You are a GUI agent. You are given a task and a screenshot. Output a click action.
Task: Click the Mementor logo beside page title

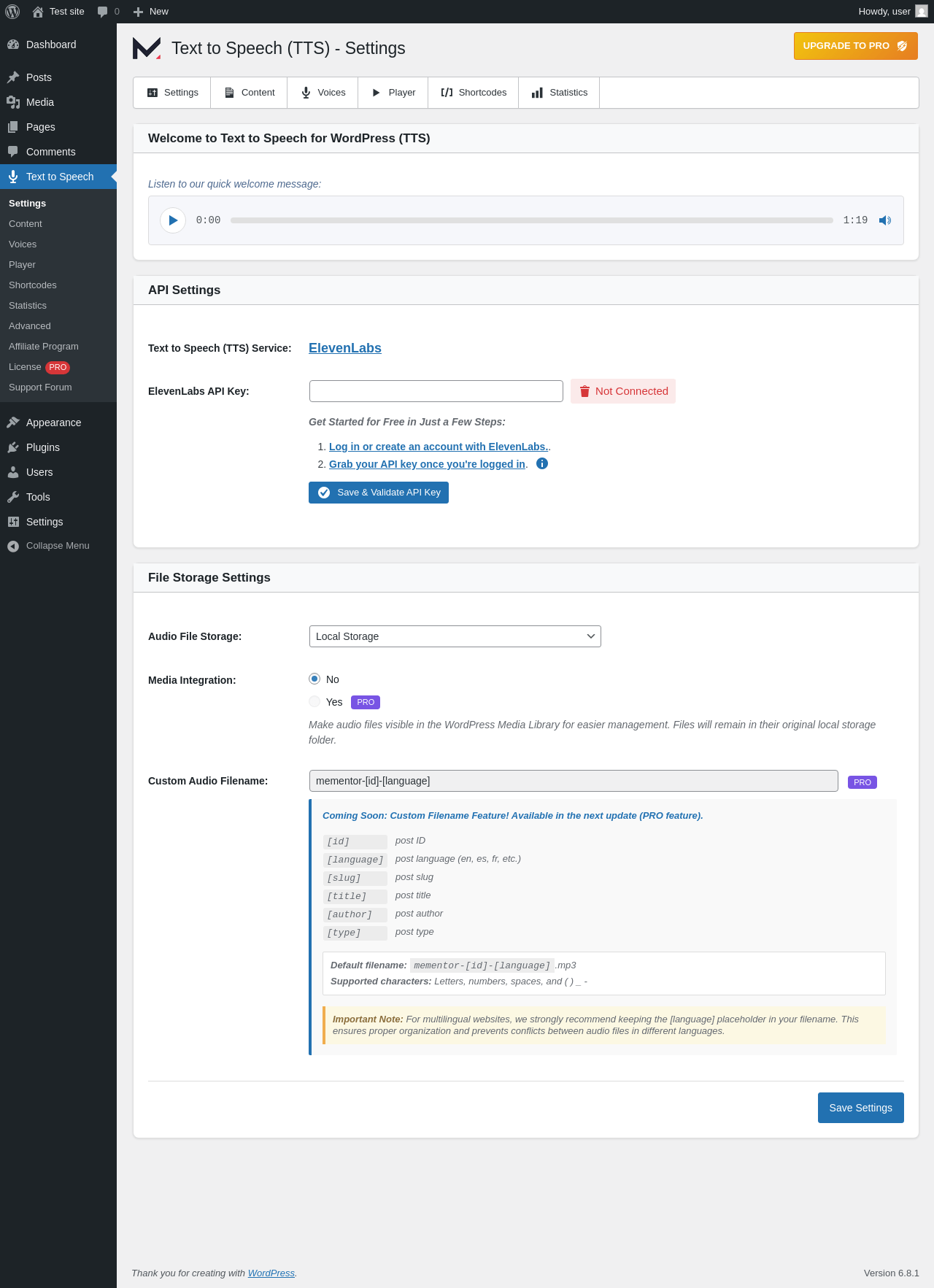coord(147,48)
